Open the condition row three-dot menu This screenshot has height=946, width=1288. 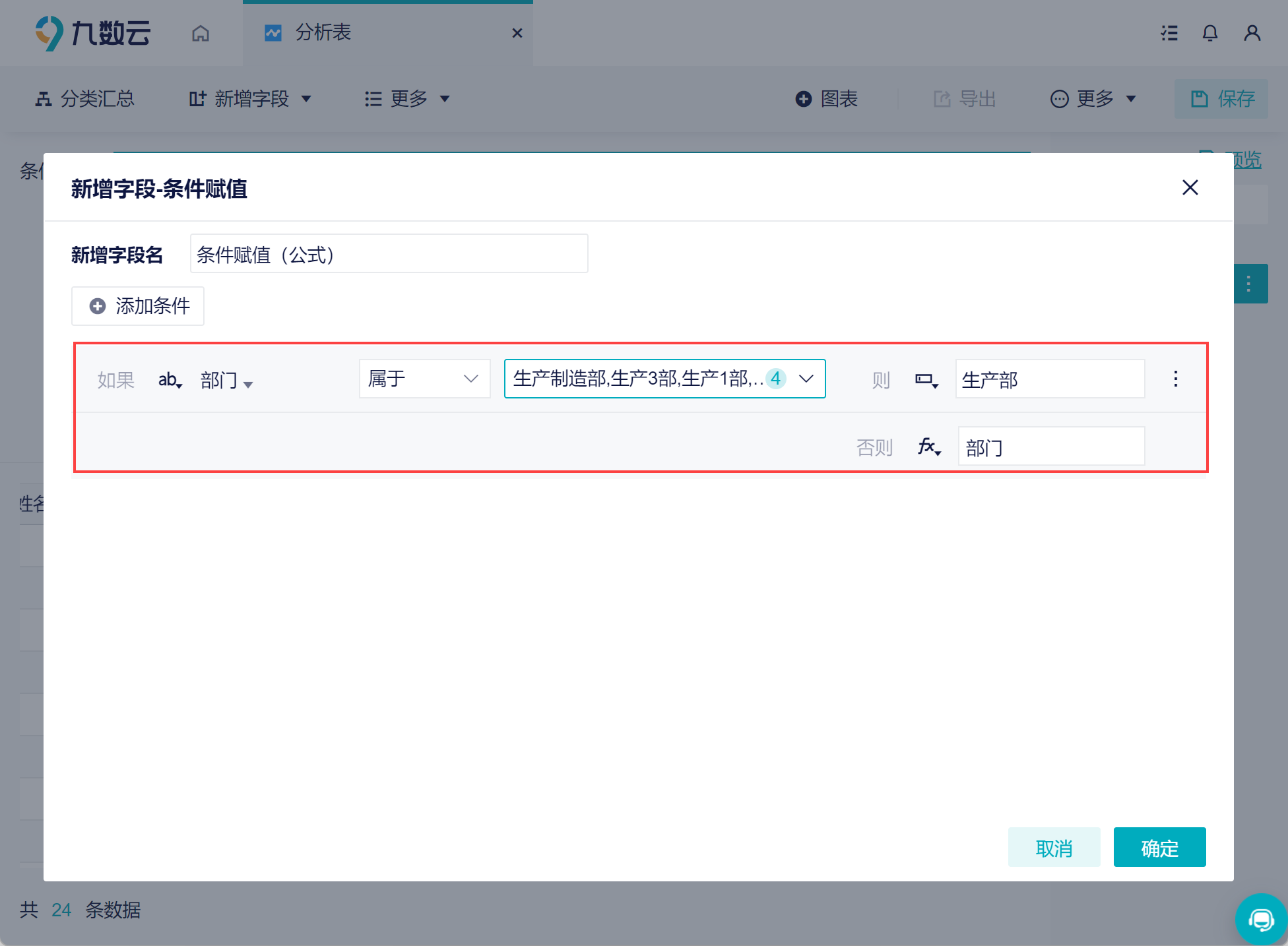(1175, 379)
